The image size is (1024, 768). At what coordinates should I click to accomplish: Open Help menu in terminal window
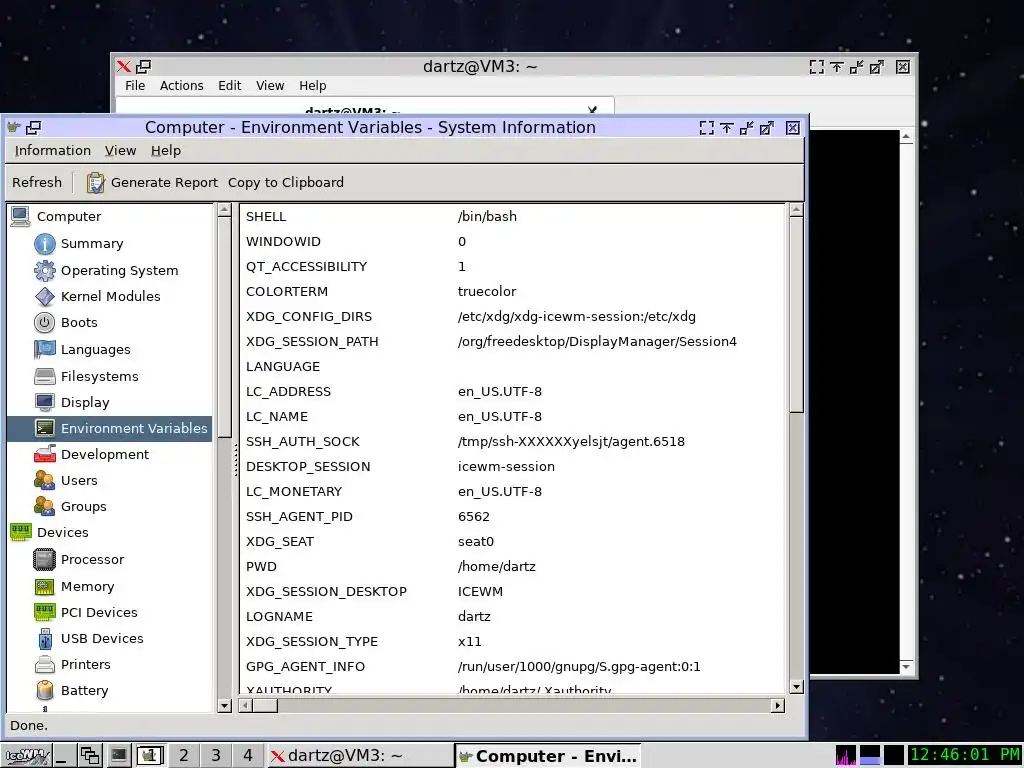pos(313,86)
